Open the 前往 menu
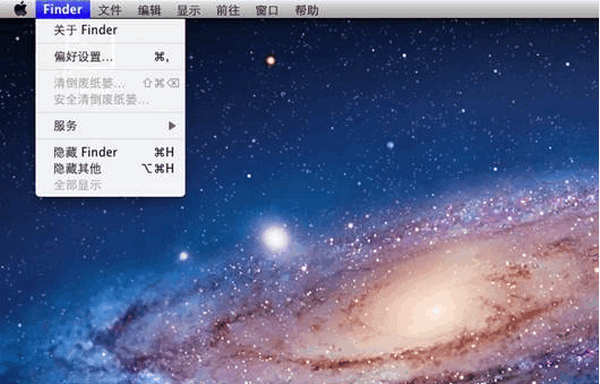Screen dimensions: 600x384 click(x=228, y=10)
